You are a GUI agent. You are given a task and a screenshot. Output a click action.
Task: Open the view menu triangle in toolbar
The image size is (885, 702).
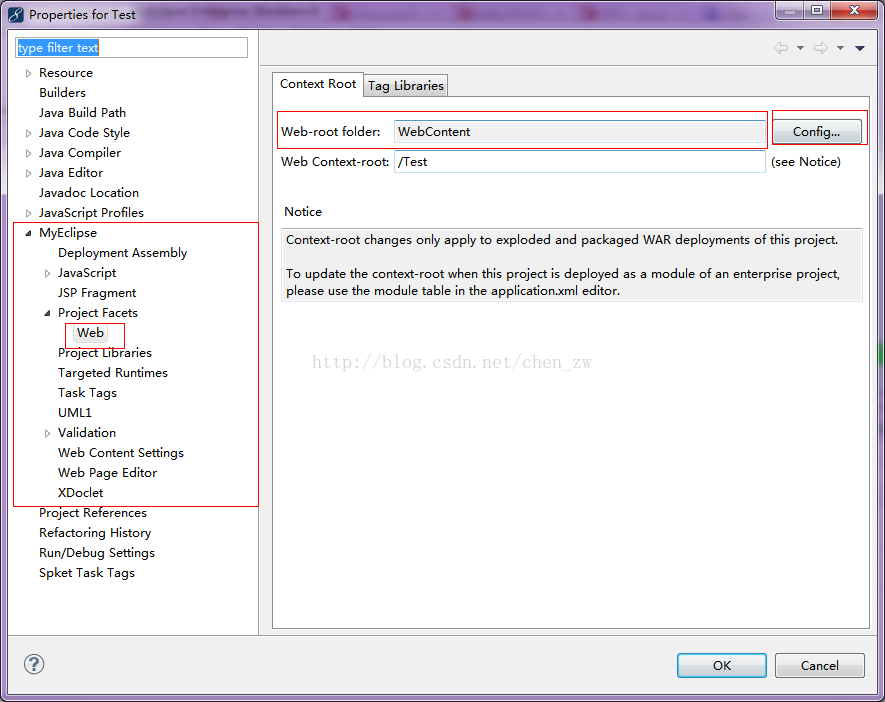point(860,48)
